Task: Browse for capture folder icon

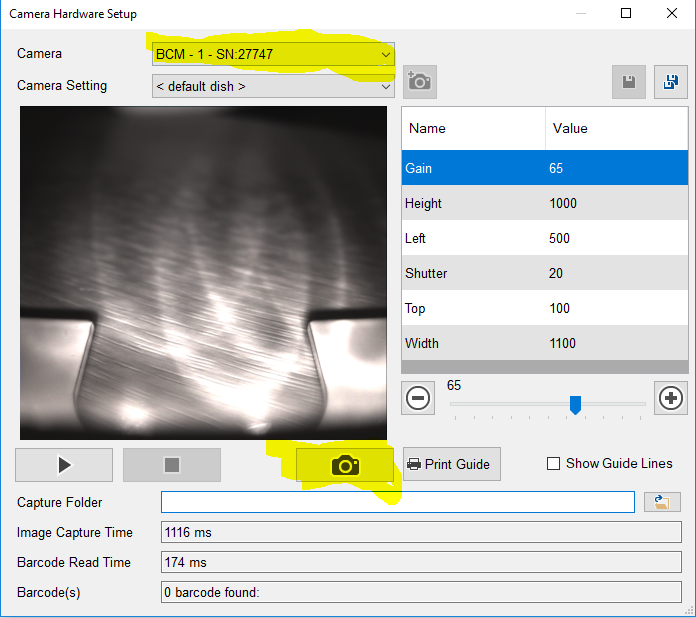Action: [662, 502]
